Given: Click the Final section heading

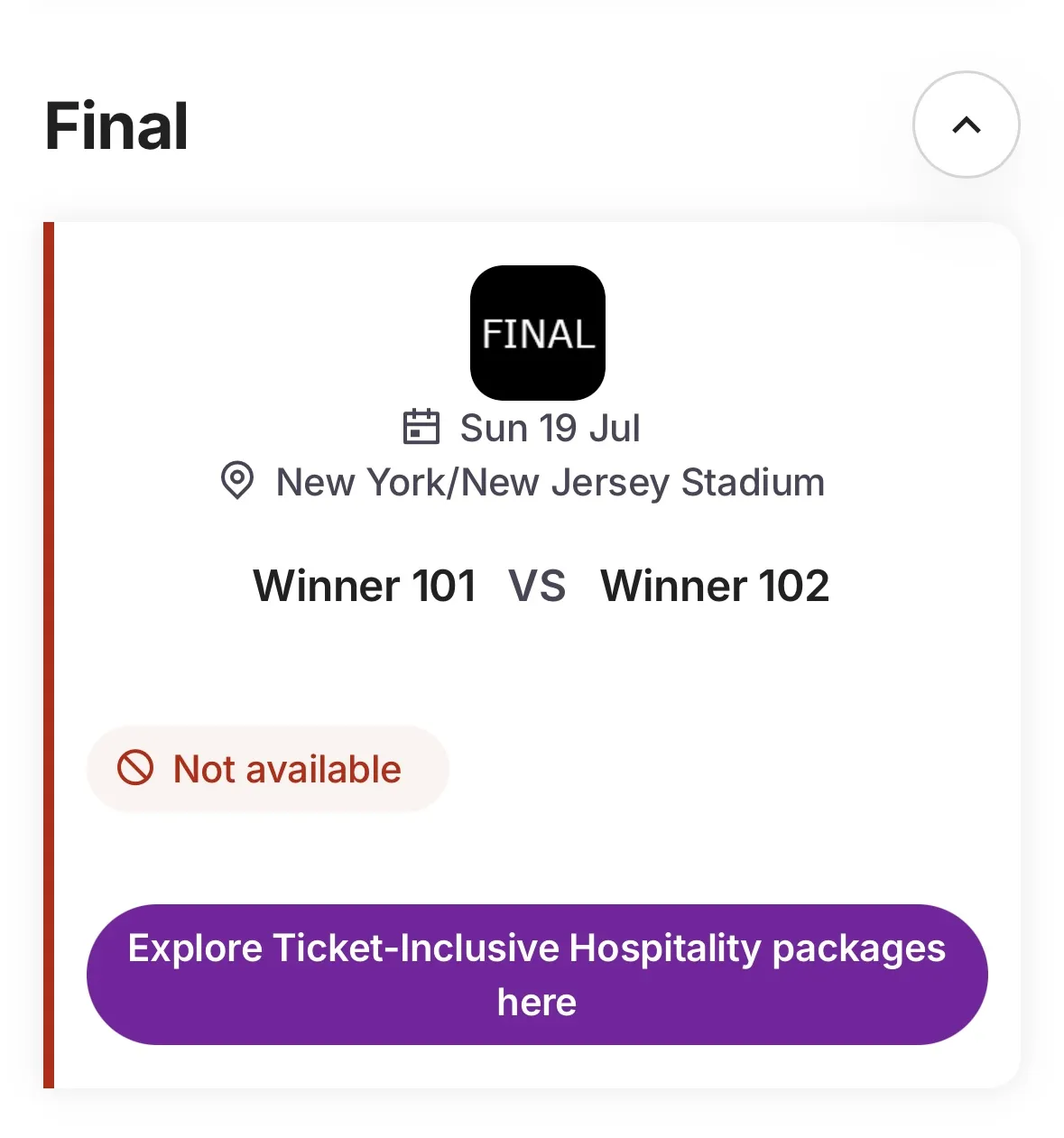Looking at the screenshot, I should (x=117, y=125).
